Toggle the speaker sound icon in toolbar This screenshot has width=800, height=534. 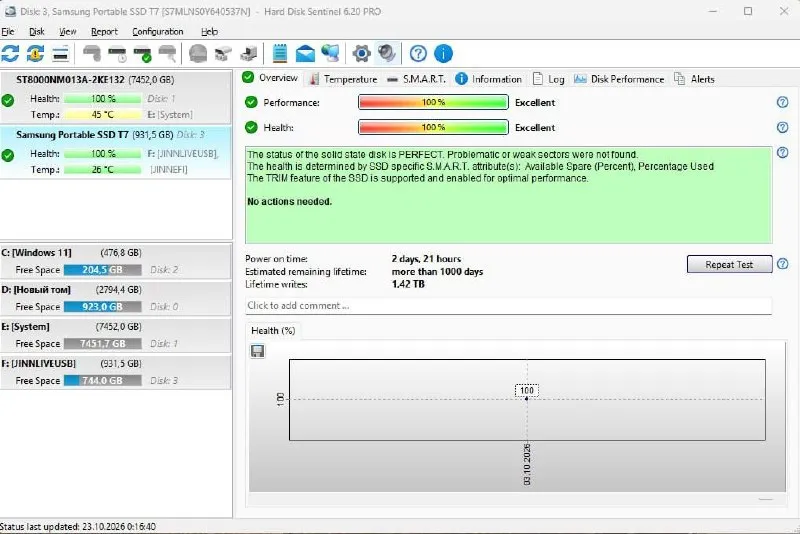(x=387, y=54)
